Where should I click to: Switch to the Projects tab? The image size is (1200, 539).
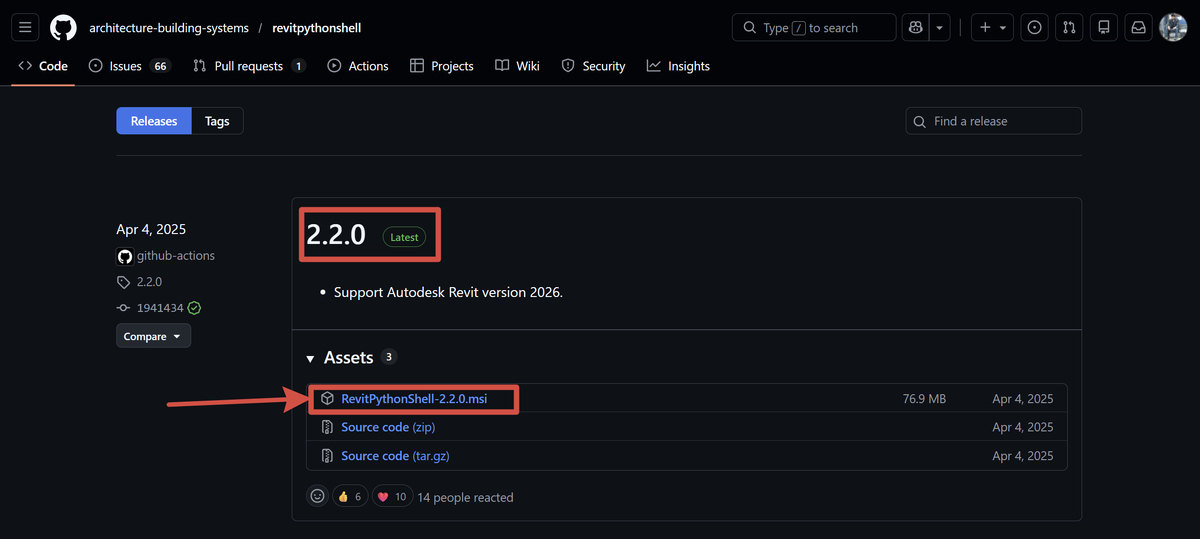tap(442, 66)
